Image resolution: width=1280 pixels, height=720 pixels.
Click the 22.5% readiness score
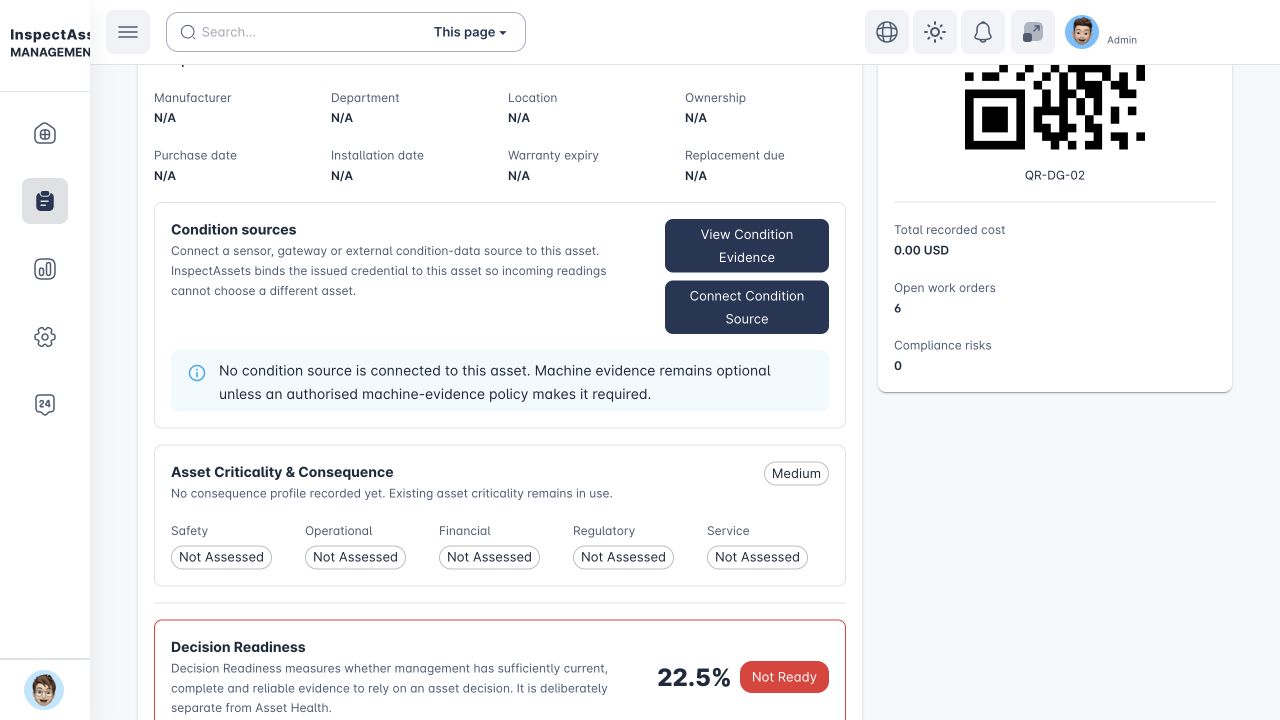click(694, 678)
